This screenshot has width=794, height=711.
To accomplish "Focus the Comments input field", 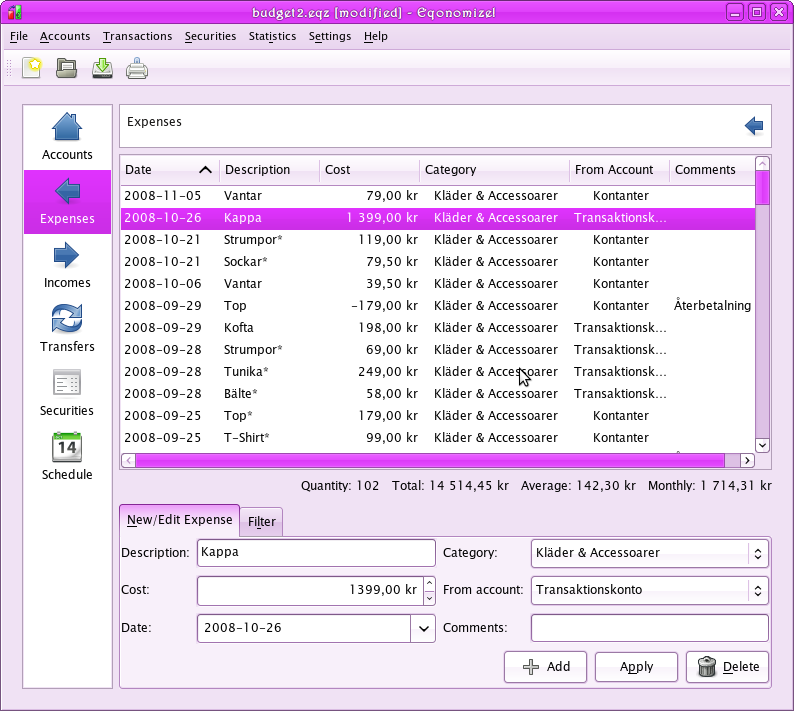I will [650, 628].
